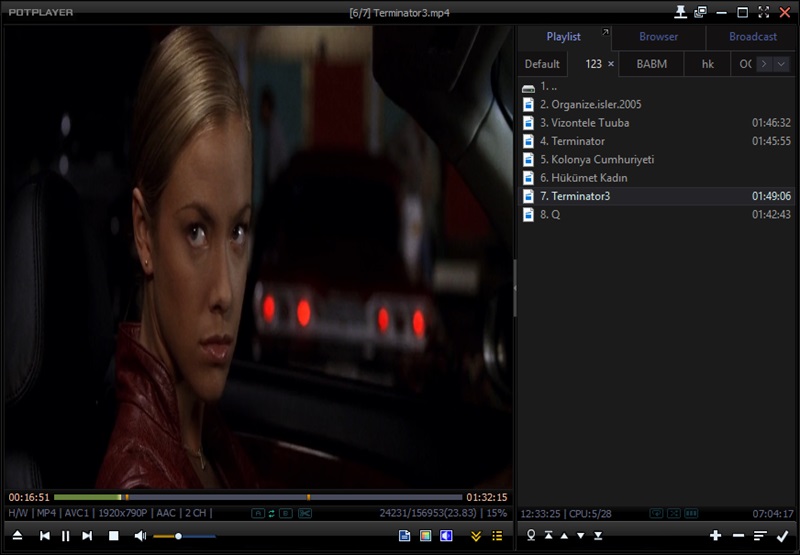The image size is (800, 555).
Task: Select '2. Organize.isler.2005' in playlist
Action: coord(657,105)
